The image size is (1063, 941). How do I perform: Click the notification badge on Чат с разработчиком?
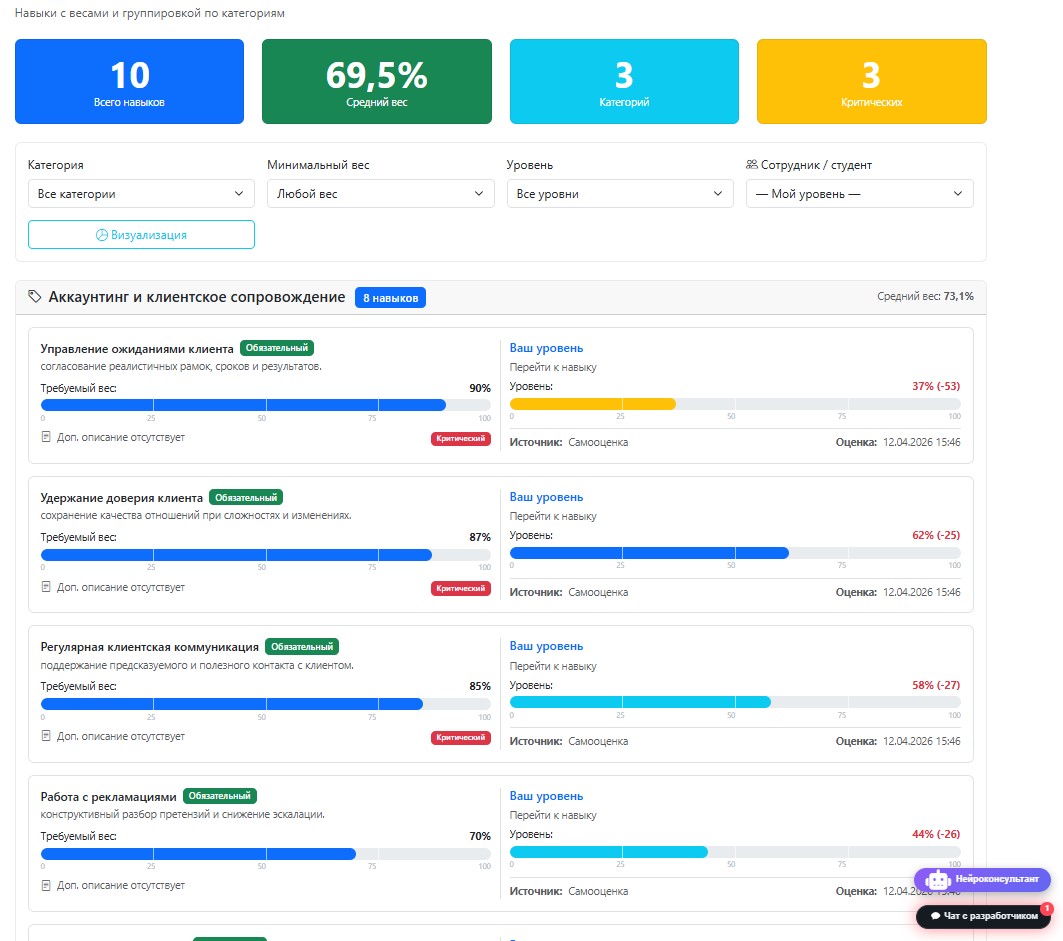coord(1047,908)
